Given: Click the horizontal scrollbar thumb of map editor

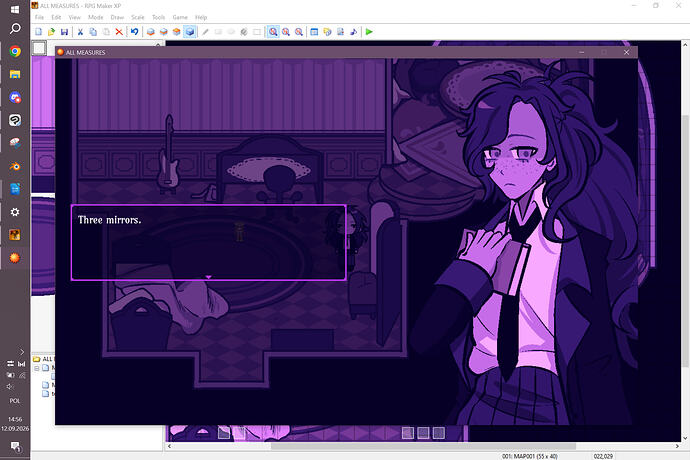Looking at the screenshot, I should tap(423, 446).
